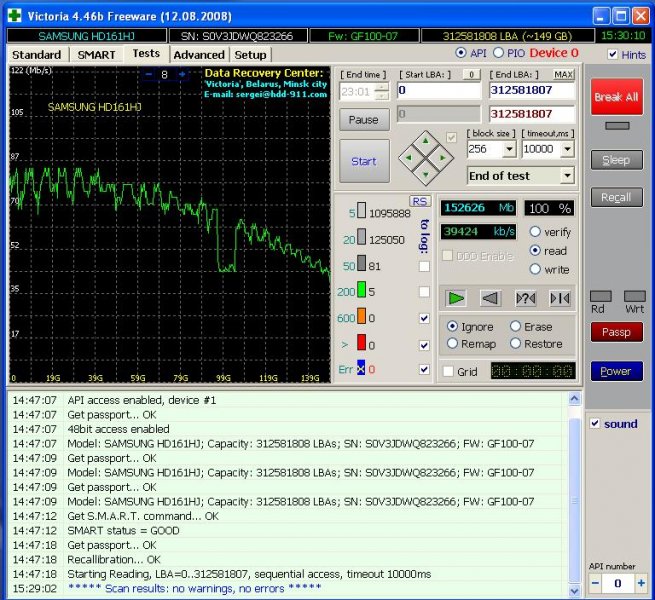Select the random seek scan icon

525,298
